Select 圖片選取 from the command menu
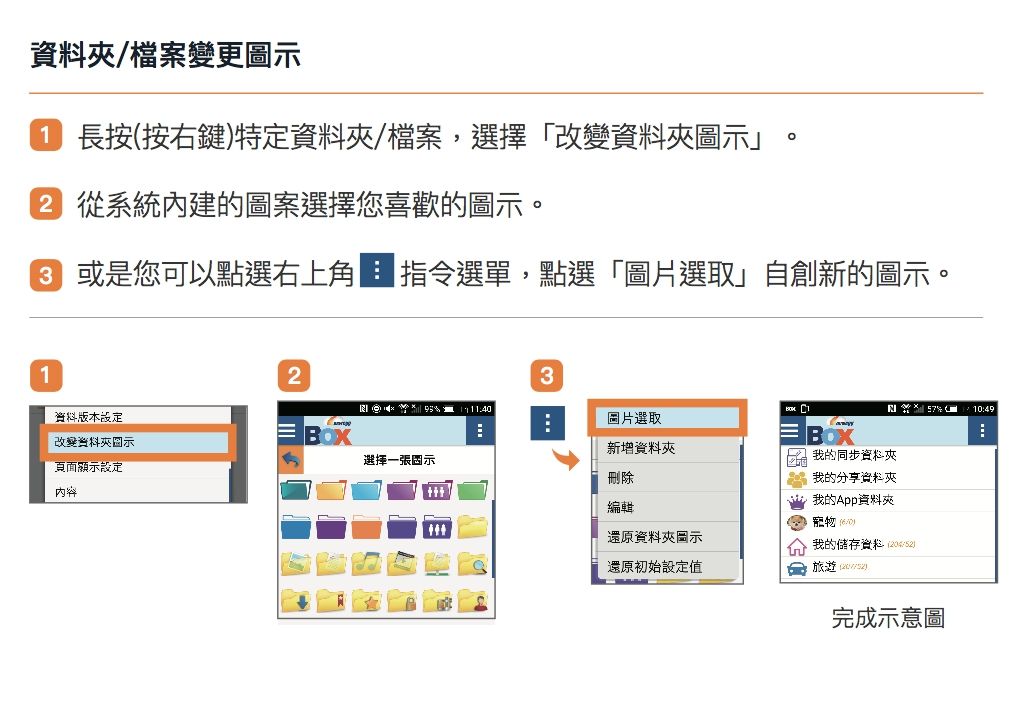The height and width of the screenshot is (703, 1033). [665, 418]
